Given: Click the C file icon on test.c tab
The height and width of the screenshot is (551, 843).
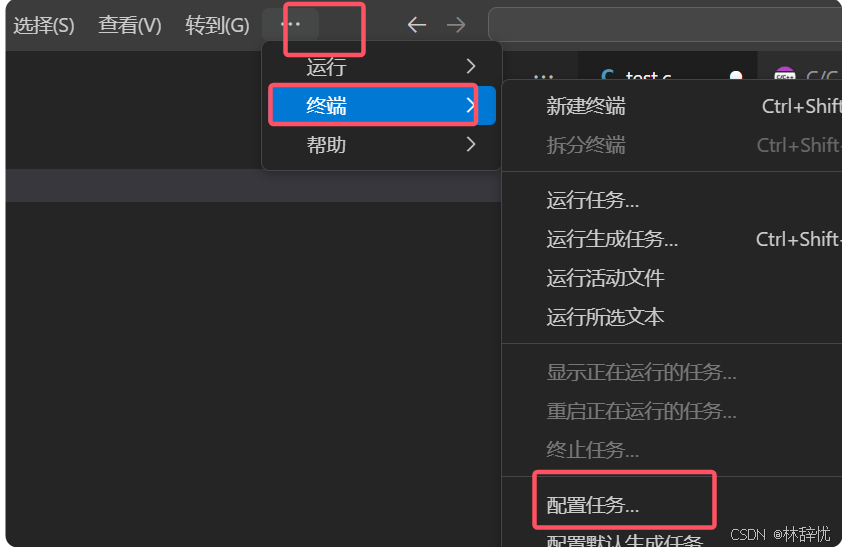Looking at the screenshot, I should pyautogui.click(x=608, y=75).
